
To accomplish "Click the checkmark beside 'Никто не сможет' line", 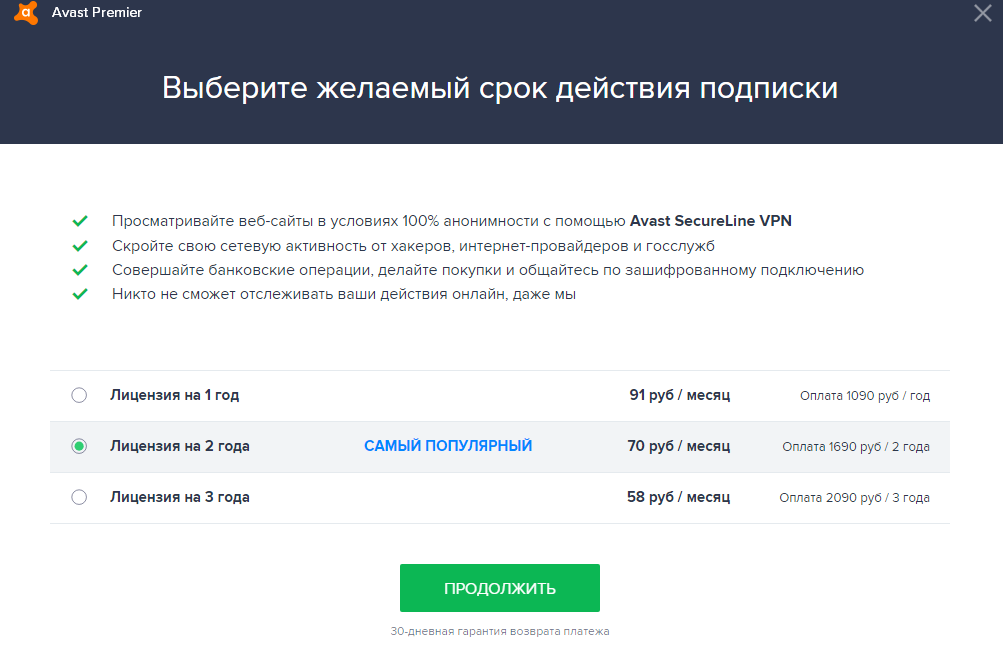I will (80, 294).
